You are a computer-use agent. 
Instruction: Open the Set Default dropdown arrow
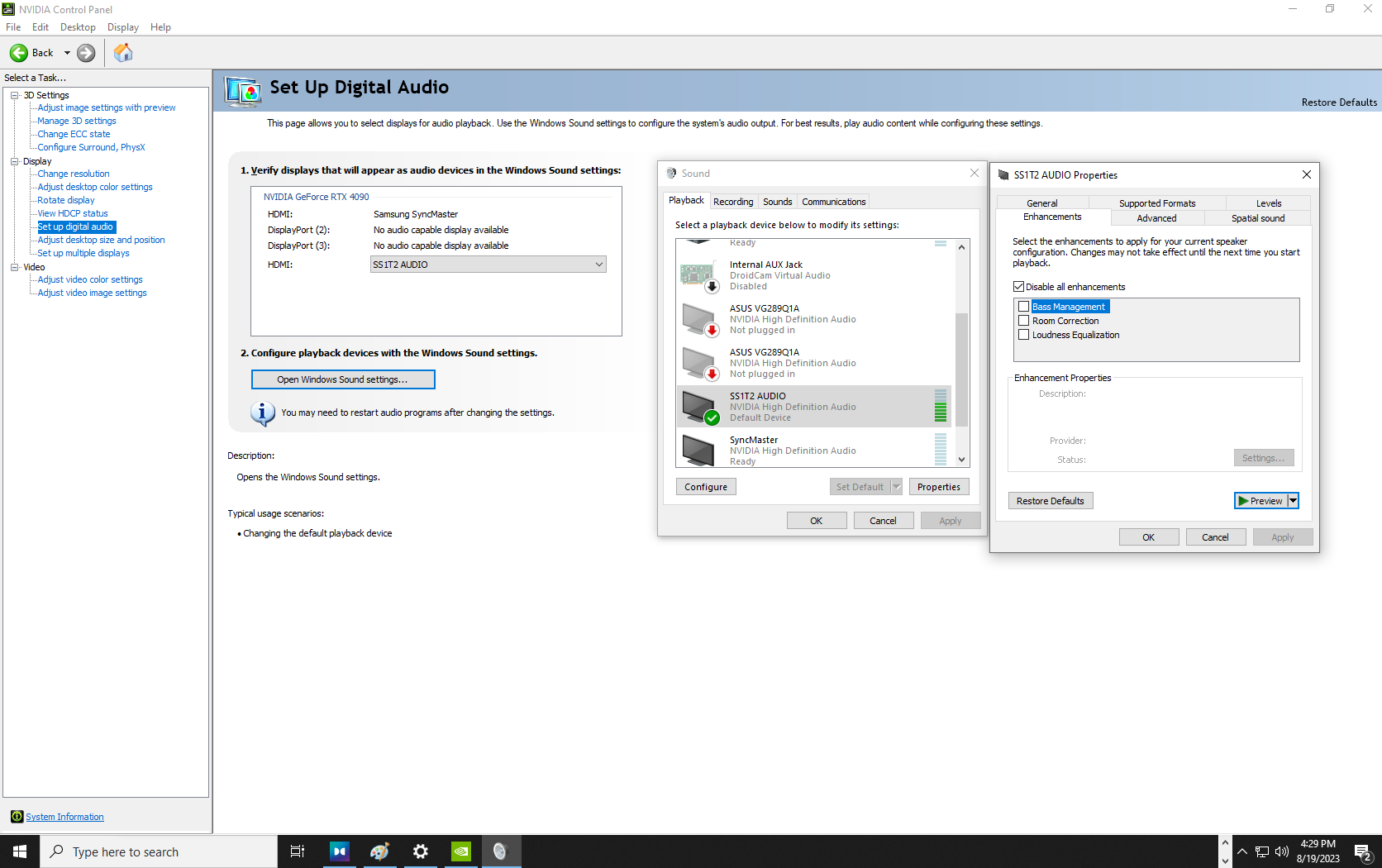(896, 487)
